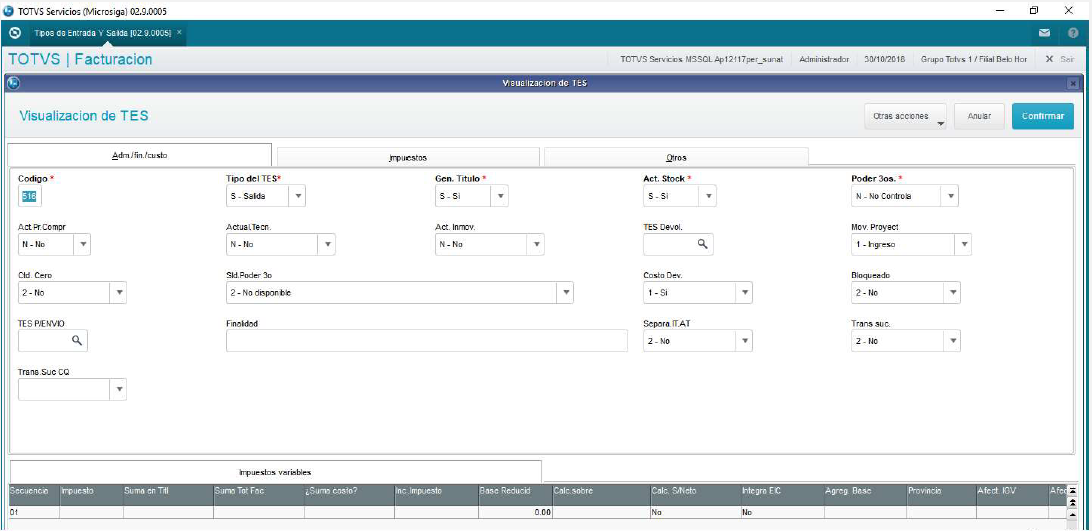Switch to the Adm./fin./custo tab

[139, 155]
